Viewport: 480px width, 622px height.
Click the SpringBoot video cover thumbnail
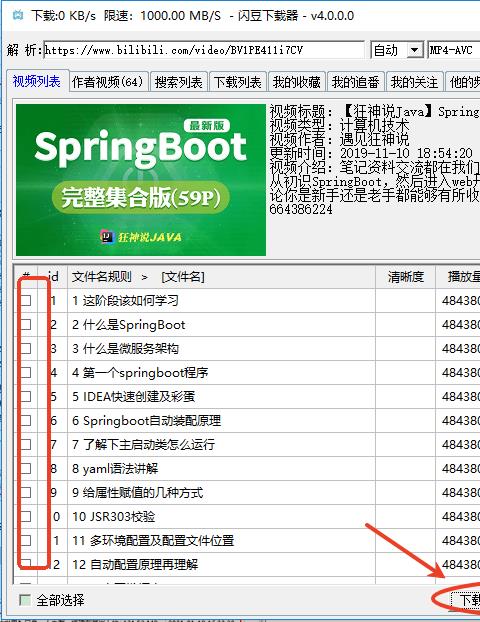(141, 180)
